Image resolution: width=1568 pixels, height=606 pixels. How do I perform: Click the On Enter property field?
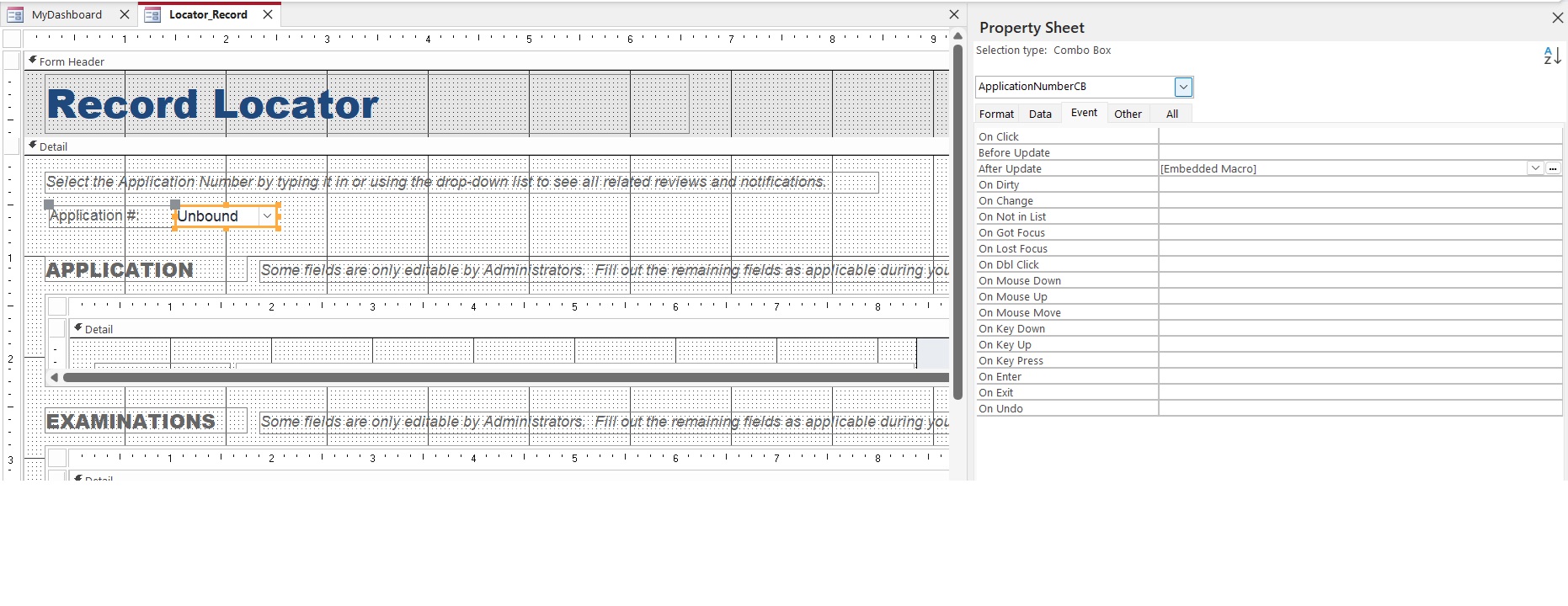pos(1360,376)
